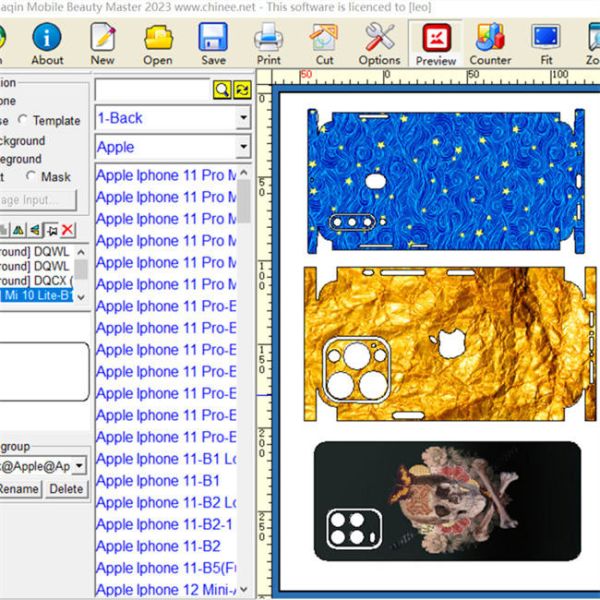Click the About toolbar icon
This screenshot has width=600, height=600.
click(x=46, y=43)
